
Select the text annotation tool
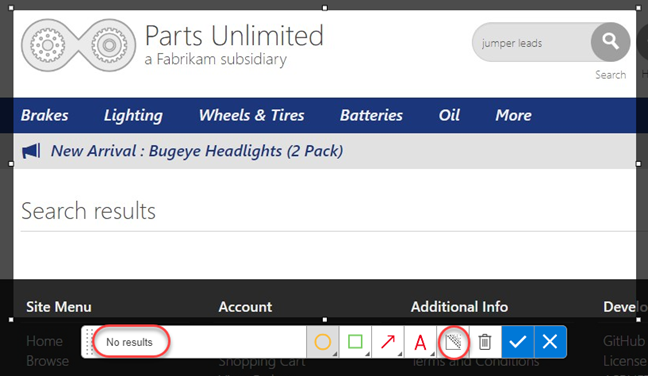[x=420, y=342]
